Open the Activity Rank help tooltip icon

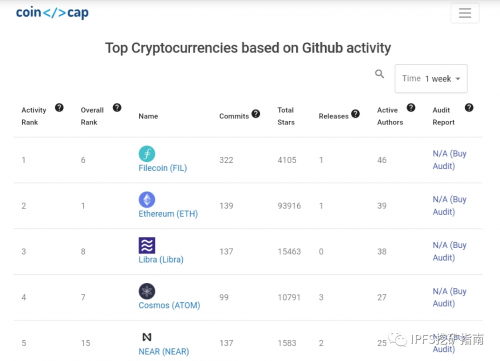pyautogui.click(x=59, y=108)
